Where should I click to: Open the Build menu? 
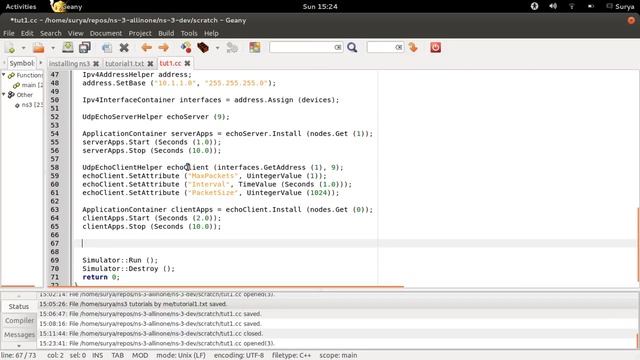click(x=166, y=33)
